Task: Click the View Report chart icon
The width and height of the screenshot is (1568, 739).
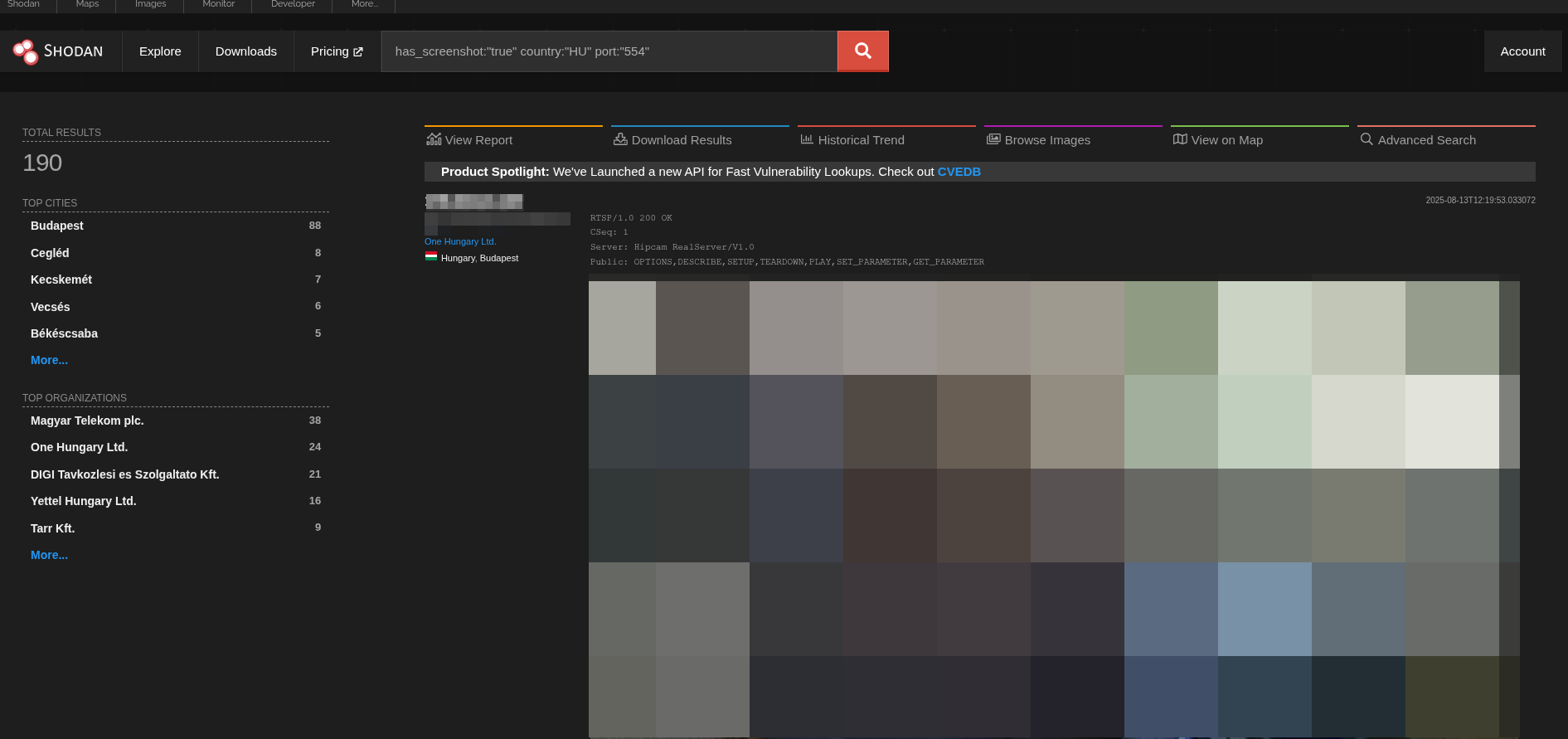Action: [x=434, y=139]
